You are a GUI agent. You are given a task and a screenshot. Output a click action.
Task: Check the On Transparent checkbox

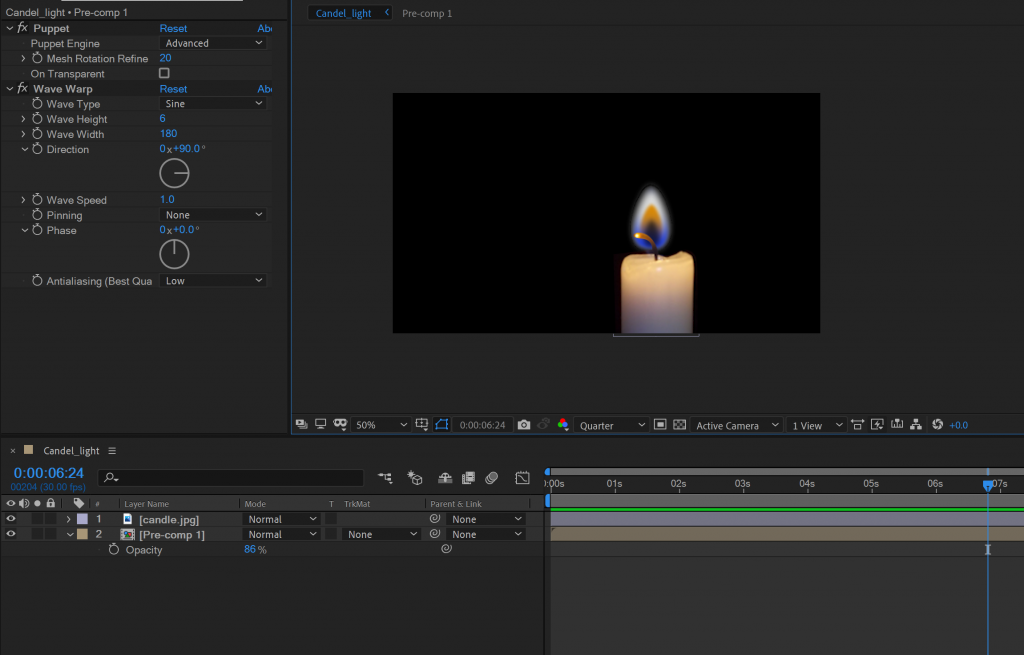164,74
